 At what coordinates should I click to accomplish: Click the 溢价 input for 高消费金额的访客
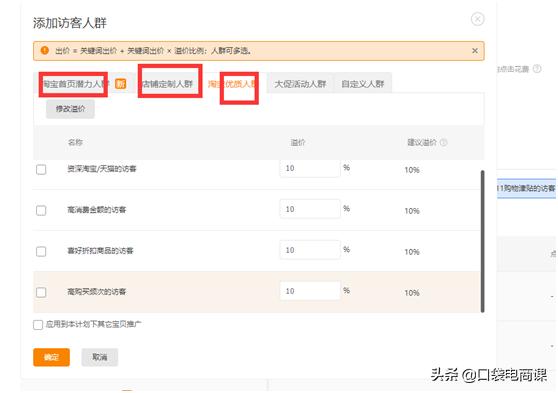click(310, 209)
